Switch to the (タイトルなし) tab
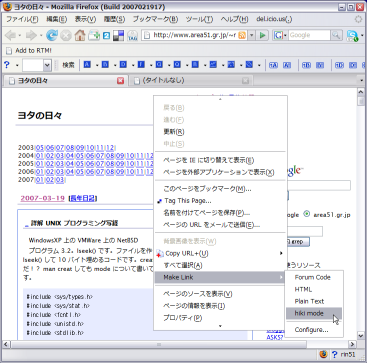367x363 pixels. coord(191,81)
